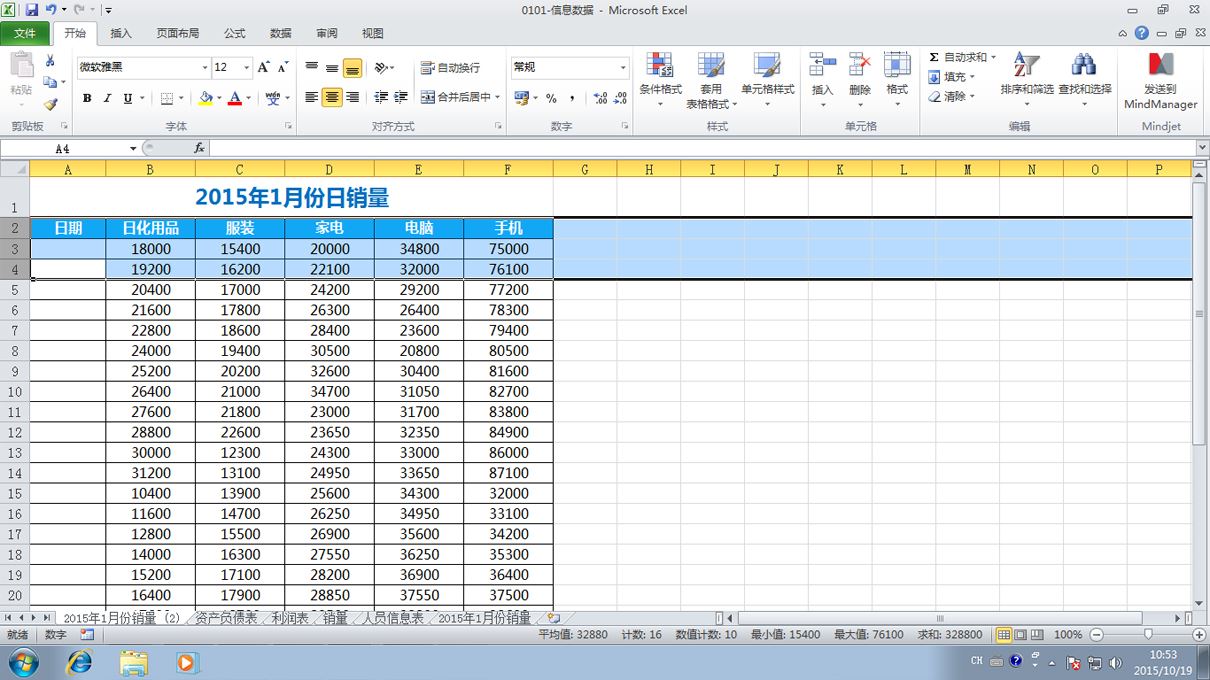Viewport: 1210px width, 680px height.
Task: Expand the 合并后居中 merge options arrow
Action: click(497, 98)
